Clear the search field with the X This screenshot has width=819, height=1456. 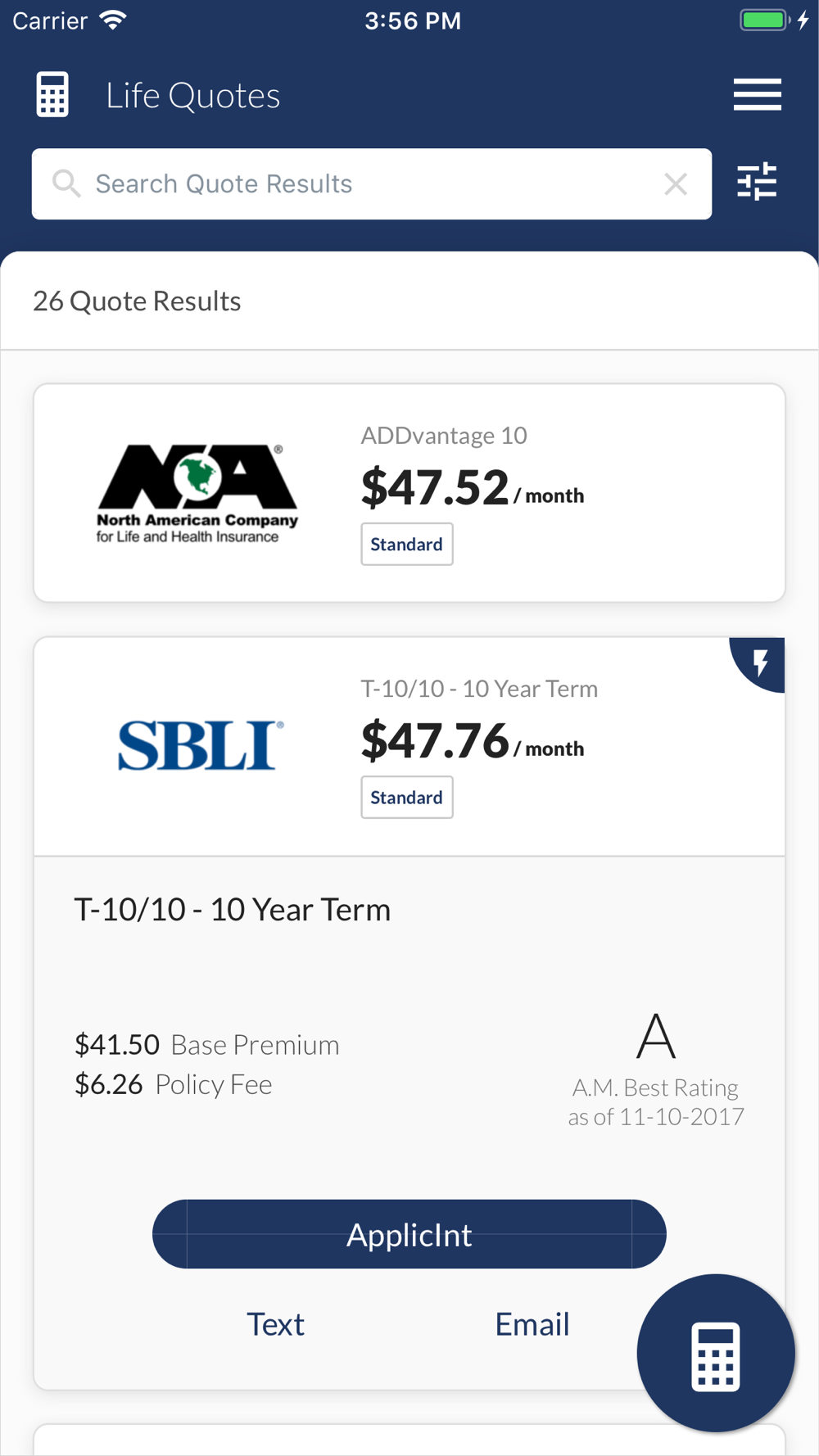pos(676,184)
